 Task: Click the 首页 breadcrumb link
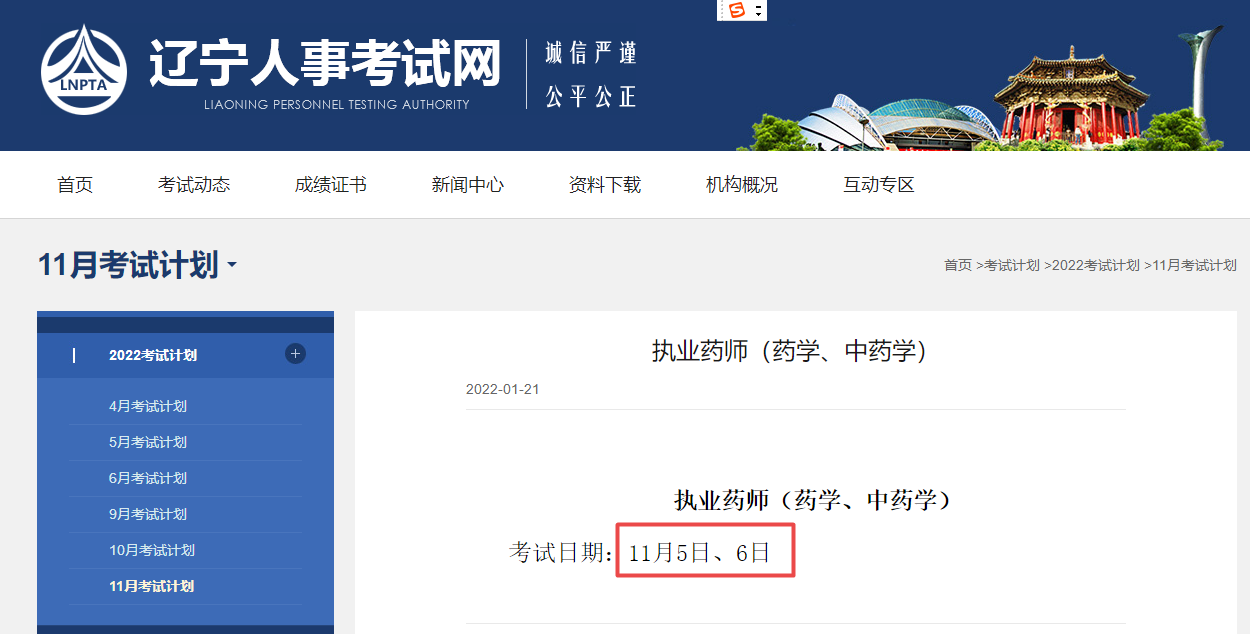(957, 265)
